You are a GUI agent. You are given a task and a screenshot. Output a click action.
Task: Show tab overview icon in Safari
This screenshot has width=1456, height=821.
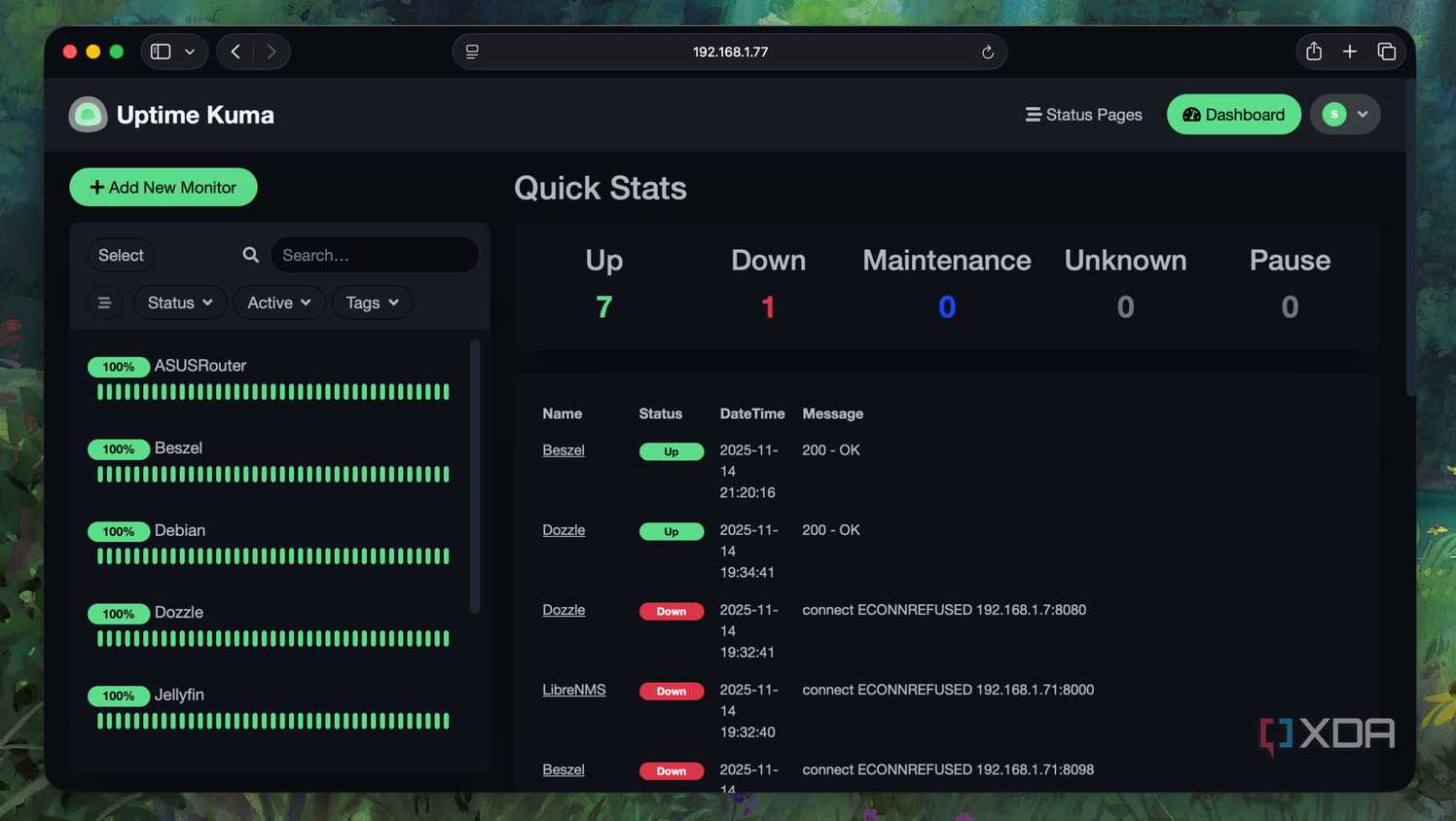[x=1387, y=52]
